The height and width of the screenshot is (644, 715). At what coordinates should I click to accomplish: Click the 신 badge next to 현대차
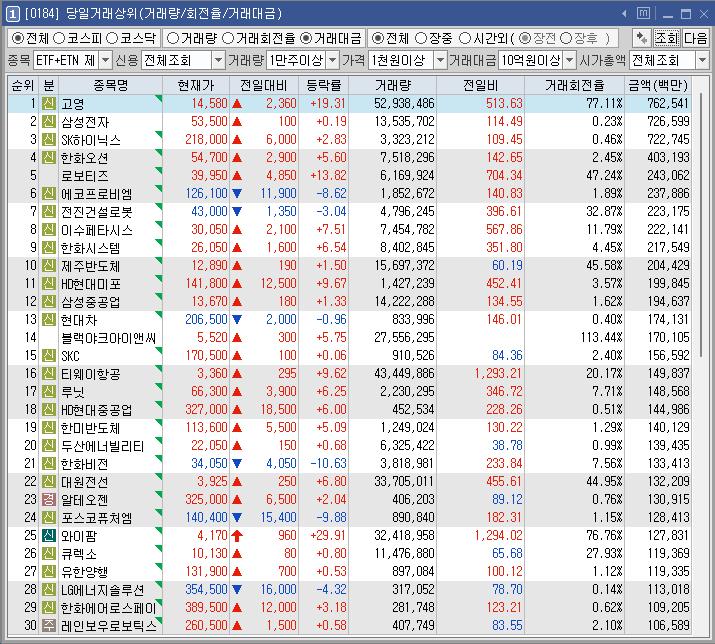[x=48, y=320]
